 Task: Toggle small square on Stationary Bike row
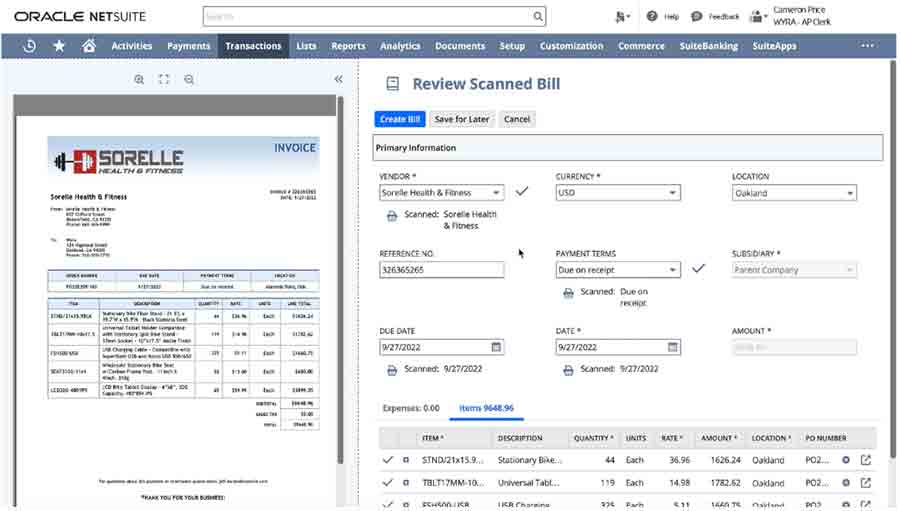[x=406, y=460]
